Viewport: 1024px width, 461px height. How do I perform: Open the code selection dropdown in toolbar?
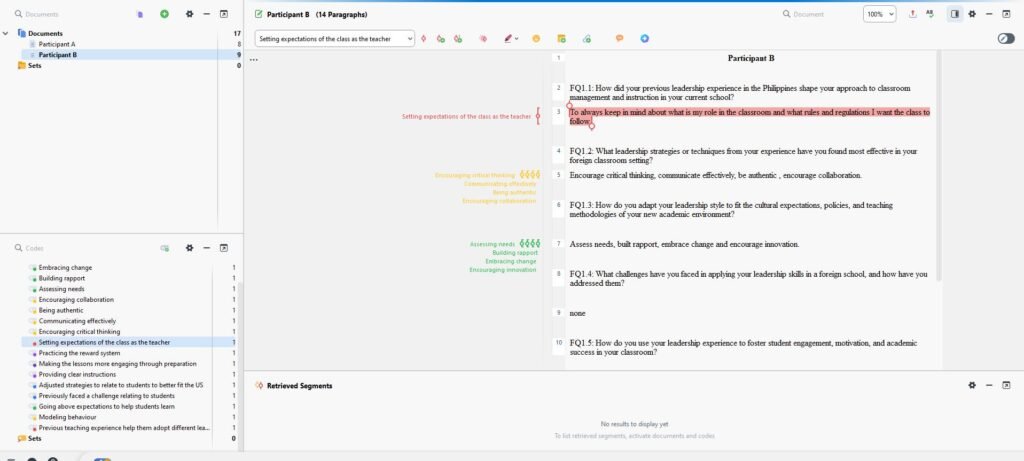point(334,39)
